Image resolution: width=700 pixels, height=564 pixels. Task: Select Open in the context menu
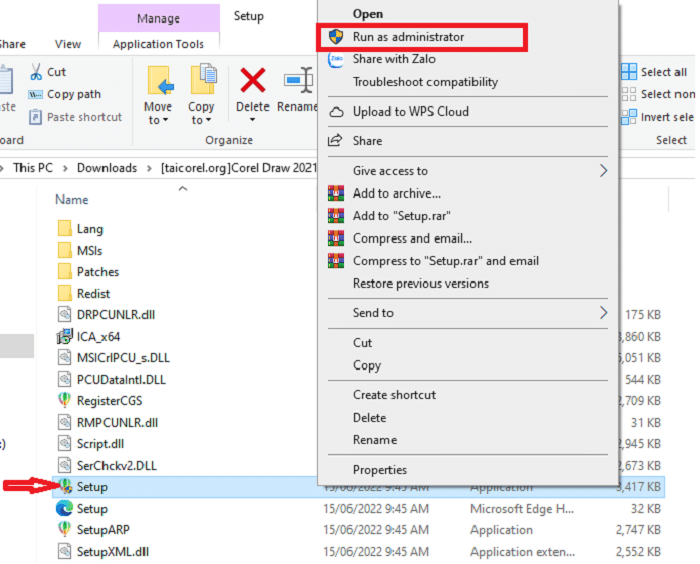pyautogui.click(x=368, y=14)
